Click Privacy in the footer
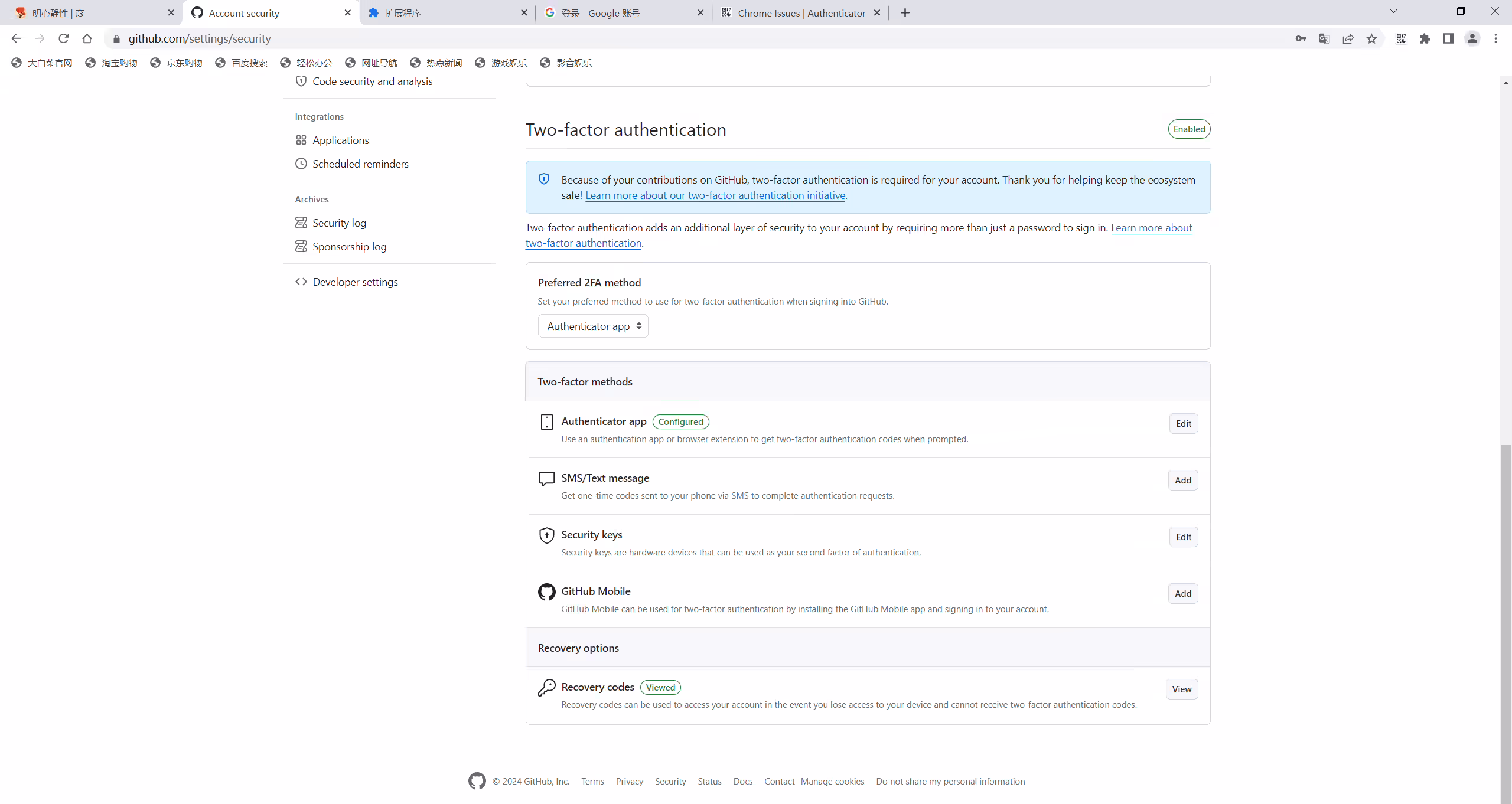Image resolution: width=1512 pixels, height=804 pixels. (x=629, y=781)
